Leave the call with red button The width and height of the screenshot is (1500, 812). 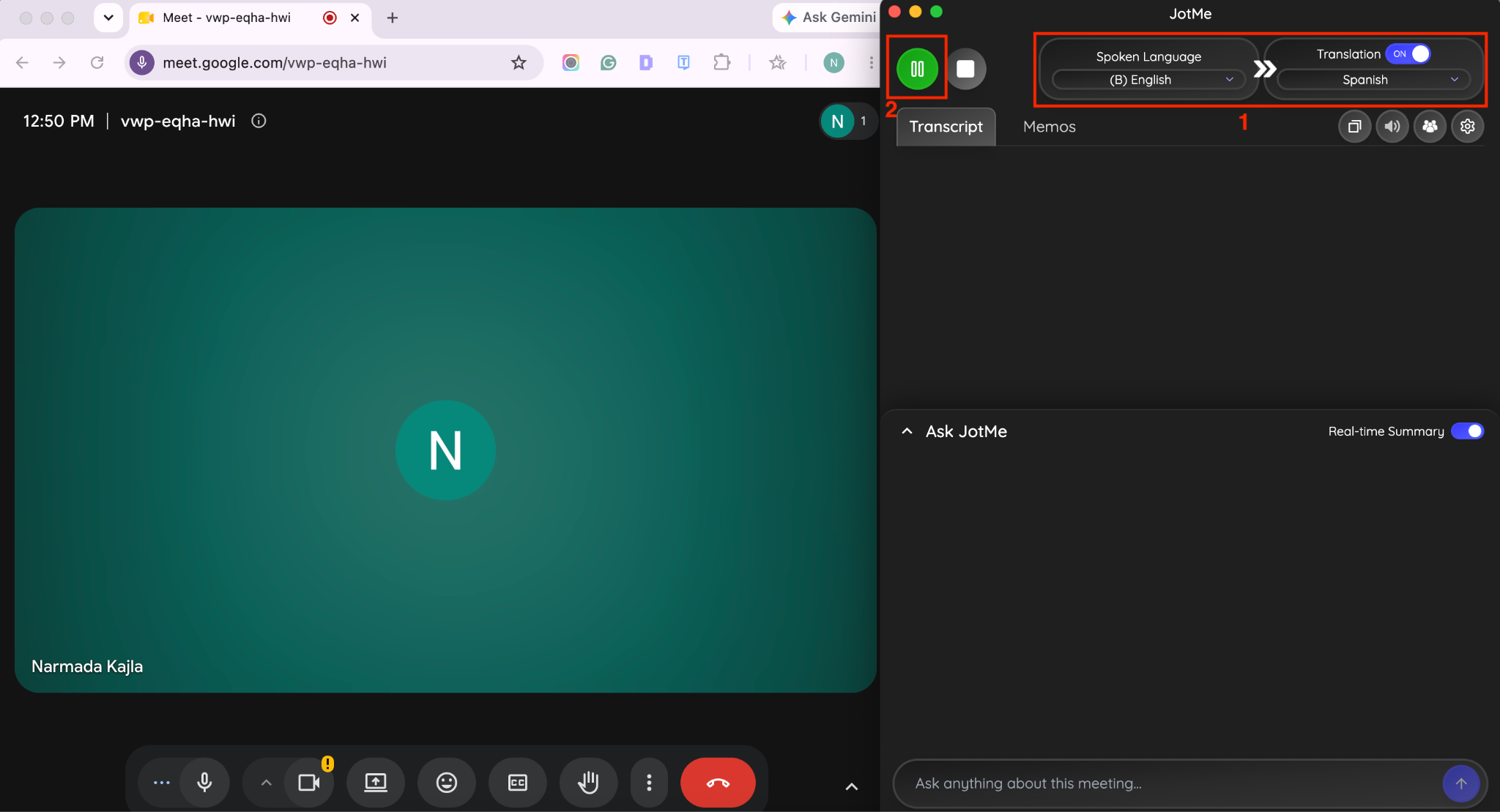[x=718, y=783]
